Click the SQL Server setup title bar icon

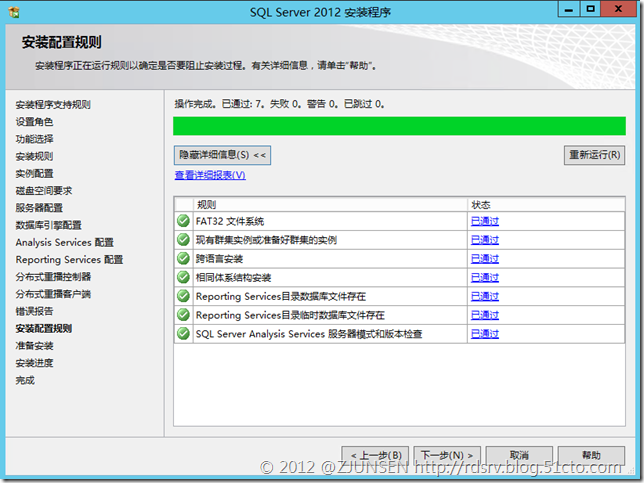tap(14, 12)
